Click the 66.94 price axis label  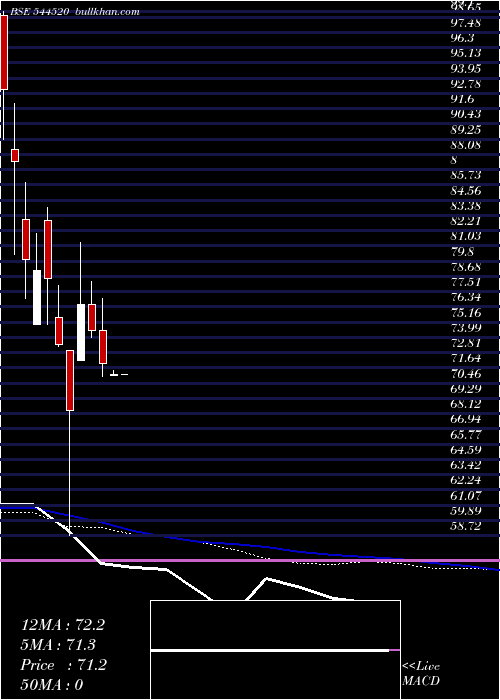[466, 420]
